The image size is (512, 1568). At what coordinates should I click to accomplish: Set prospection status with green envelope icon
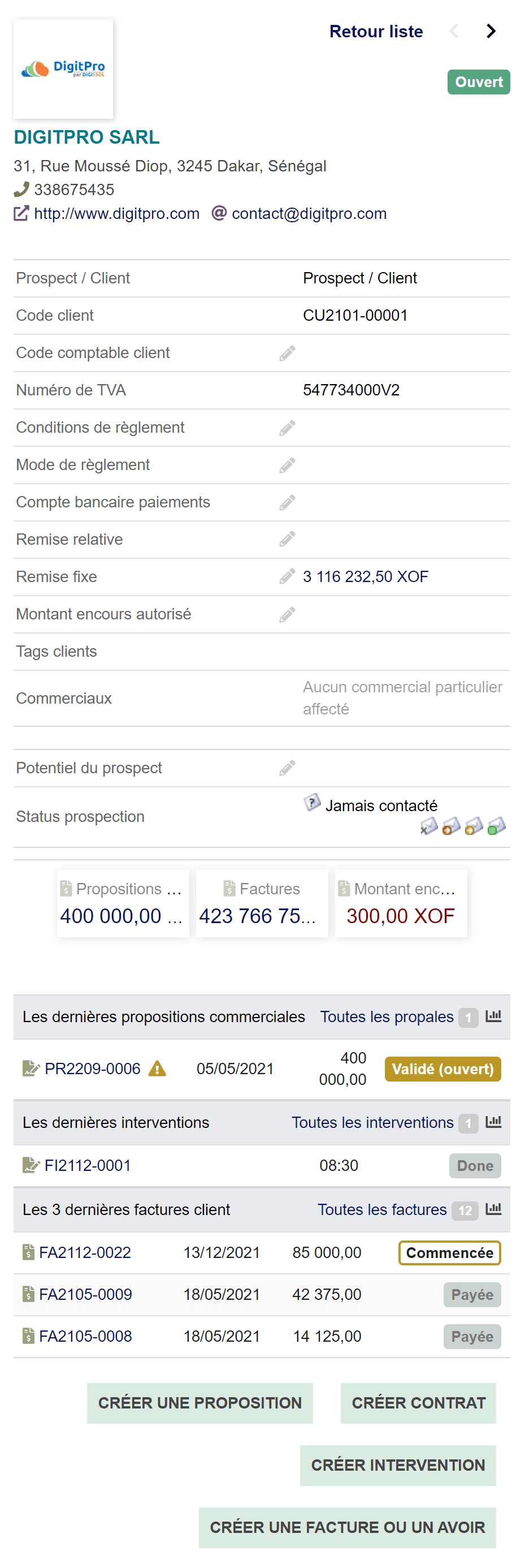496,826
